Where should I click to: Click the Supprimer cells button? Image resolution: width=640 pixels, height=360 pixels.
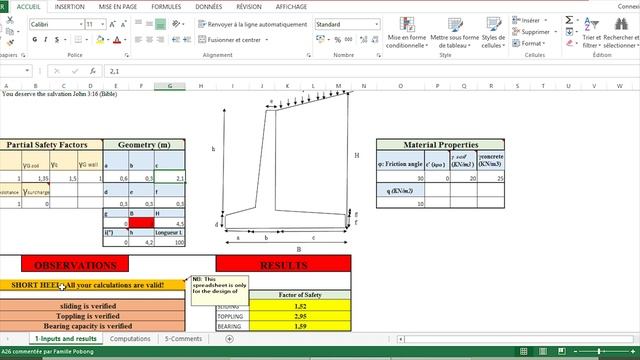[x=534, y=31]
